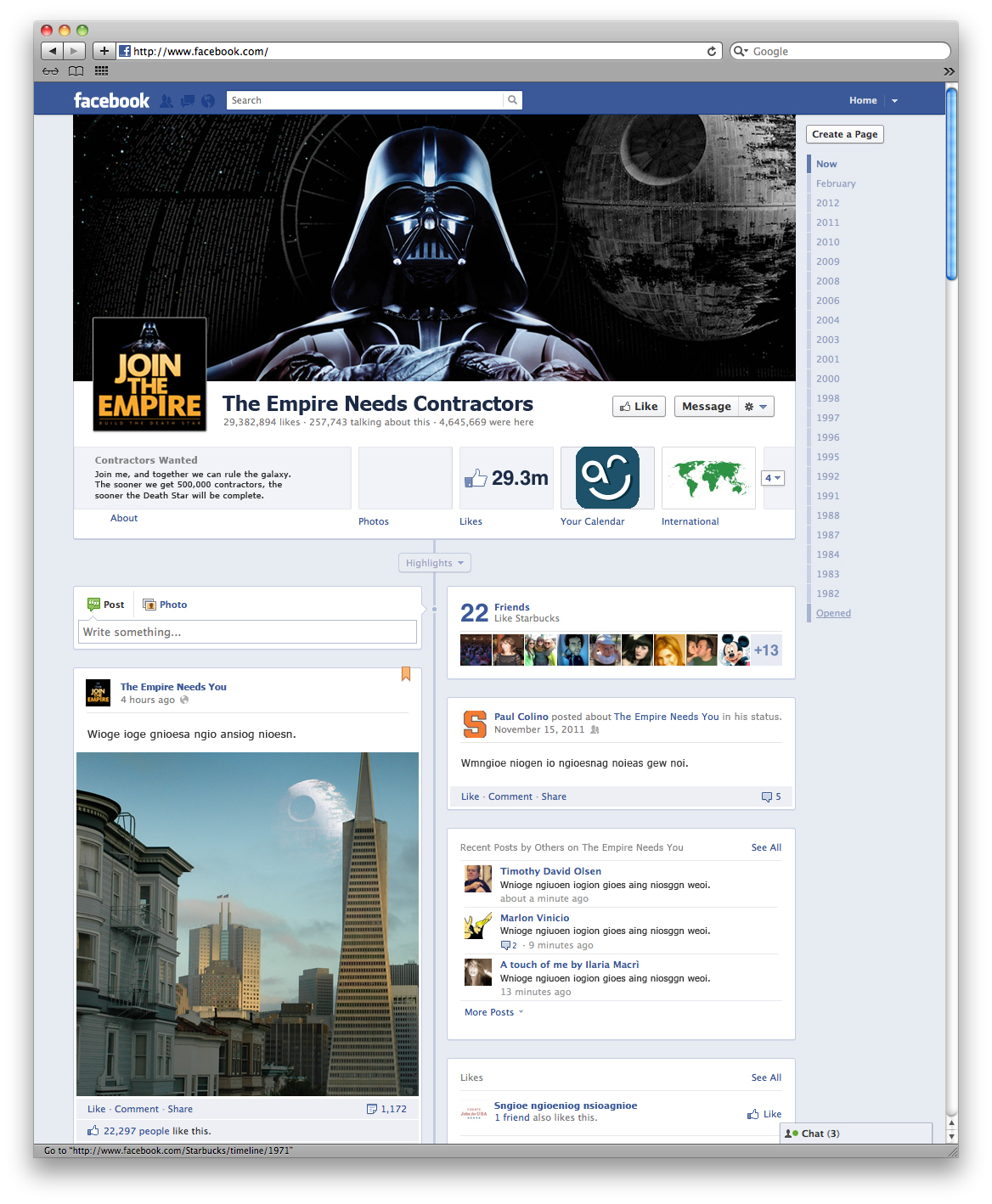
Task: Click the Mickey Mouse friend avatar
Action: click(x=735, y=650)
